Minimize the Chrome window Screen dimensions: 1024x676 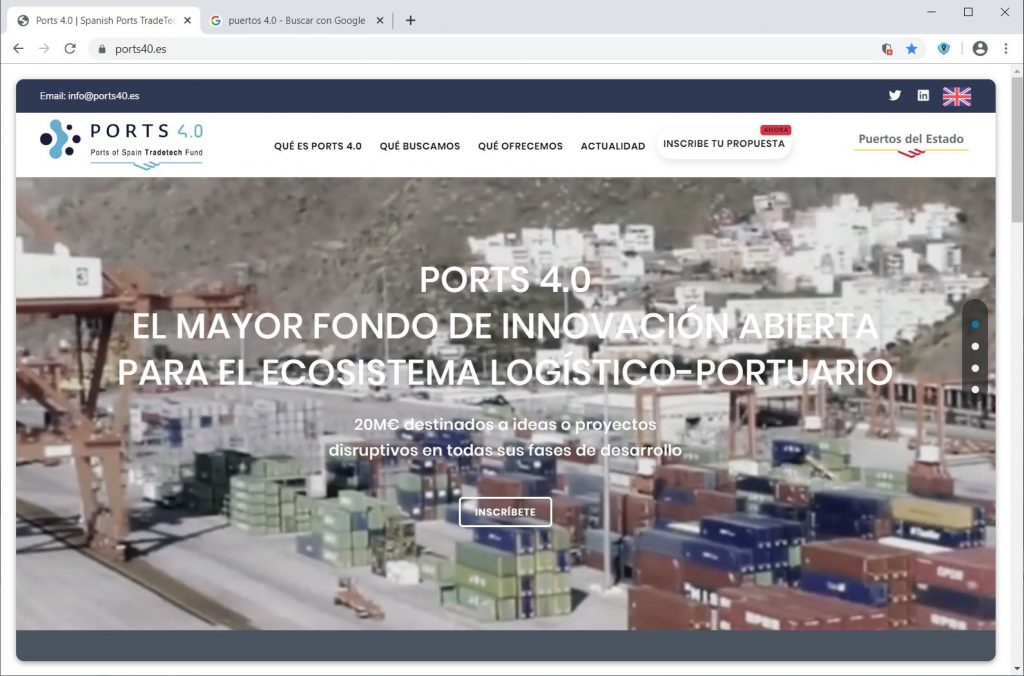(x=931, y=12)
